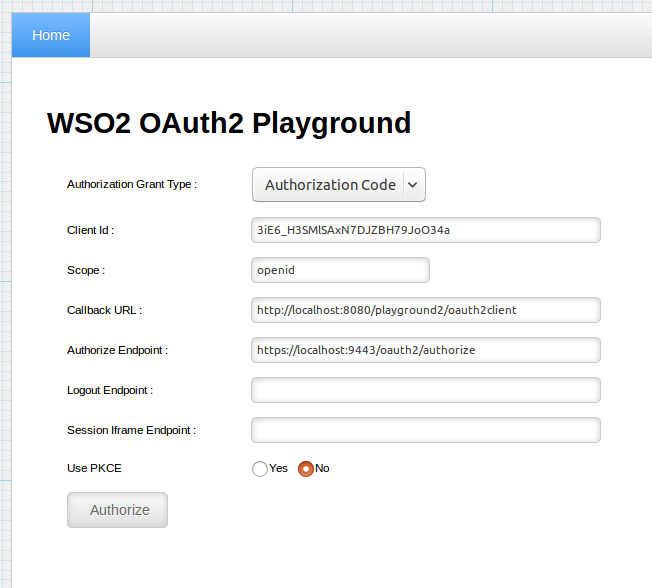652x588 pixels.
Task: Click the Authorize button
Action: [x=117, y=510]
